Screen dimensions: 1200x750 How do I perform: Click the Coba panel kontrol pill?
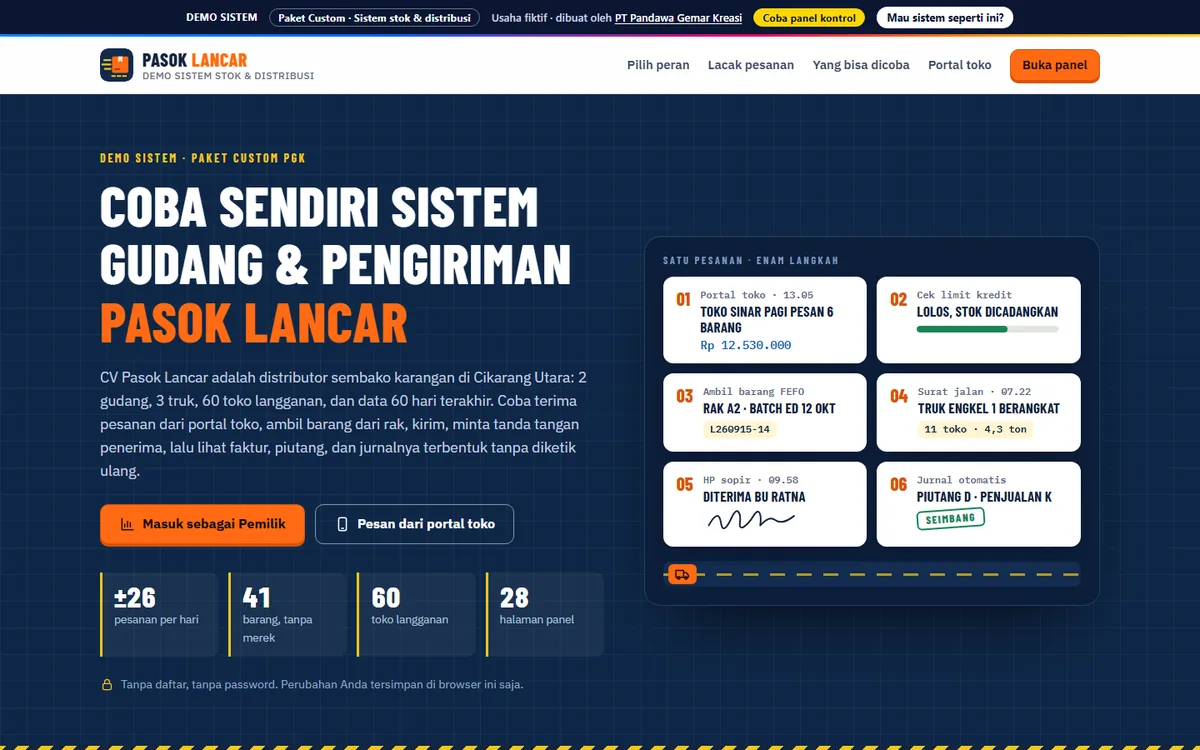[x=809, y=18]
